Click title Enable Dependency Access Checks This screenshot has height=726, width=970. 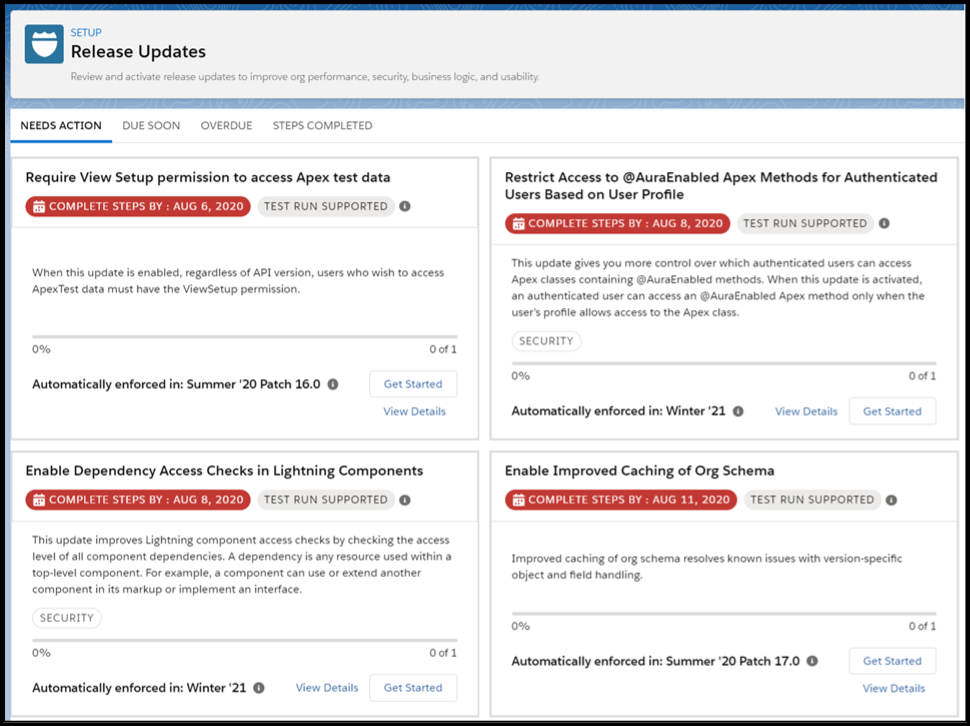(x=225, y=471)
